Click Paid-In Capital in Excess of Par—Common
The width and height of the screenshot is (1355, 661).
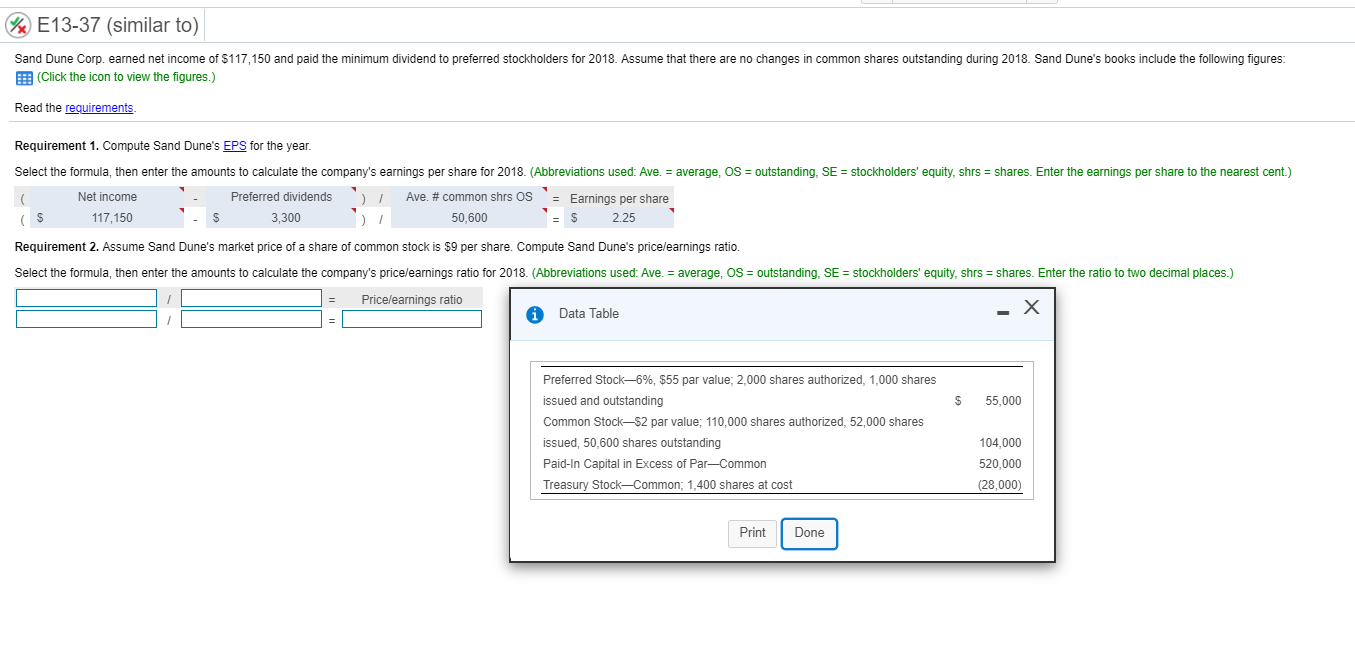pyautogui.click(x=654, y=464)
